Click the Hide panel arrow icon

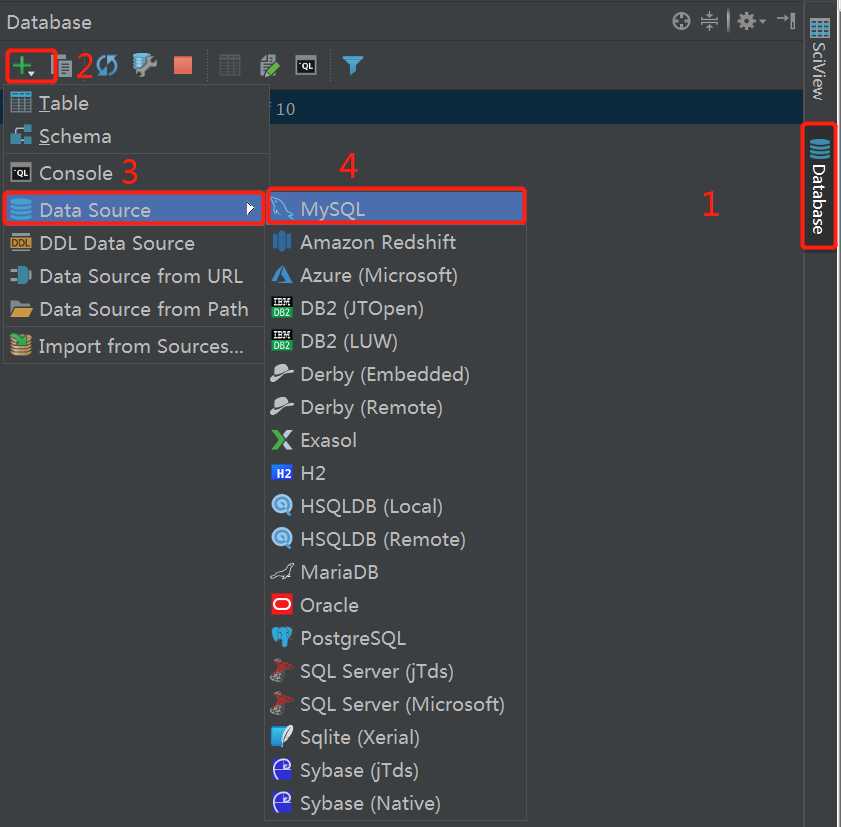coord(786,21)
